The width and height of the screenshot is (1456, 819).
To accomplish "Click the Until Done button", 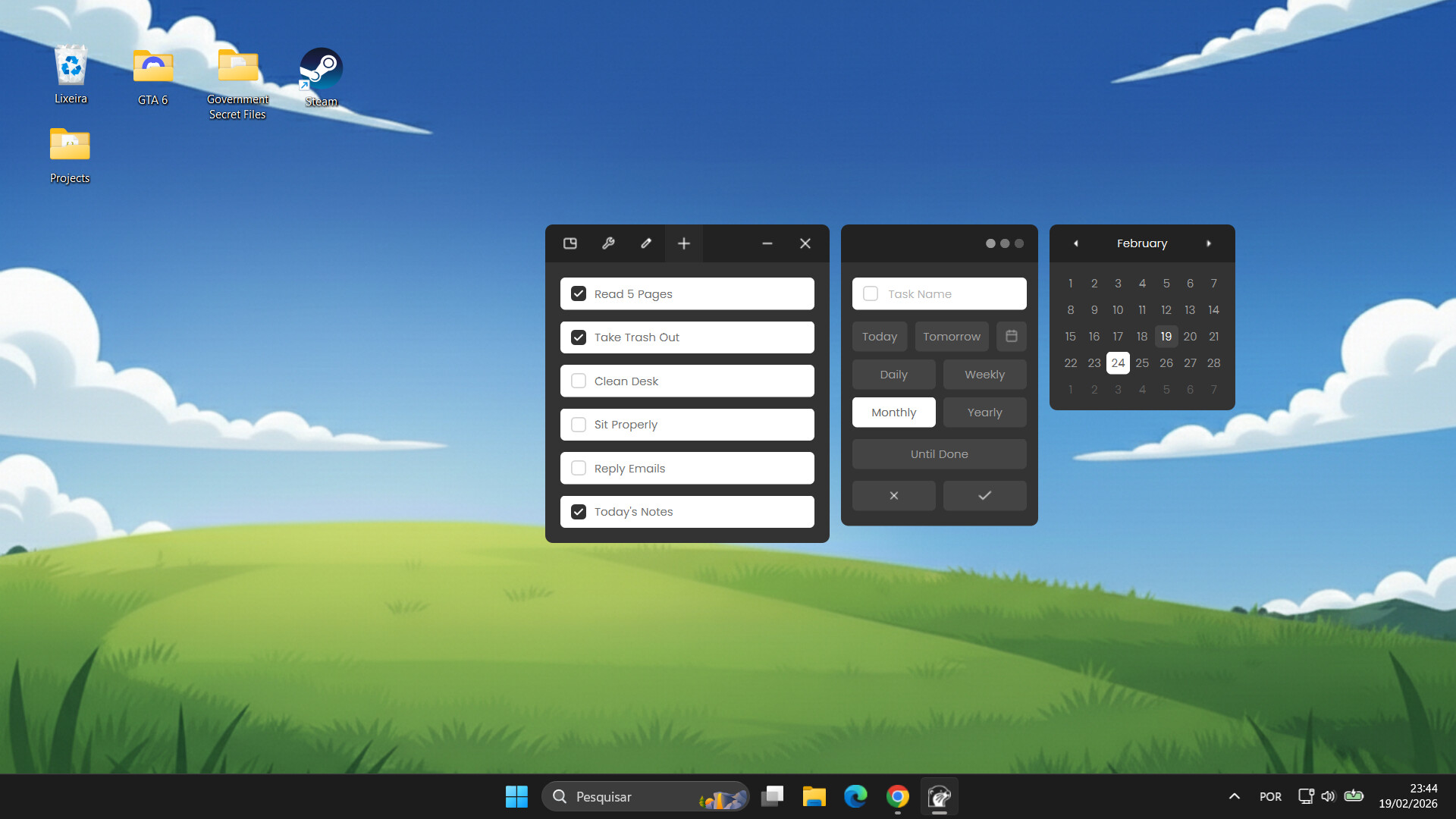I will (x=939, y=453).
